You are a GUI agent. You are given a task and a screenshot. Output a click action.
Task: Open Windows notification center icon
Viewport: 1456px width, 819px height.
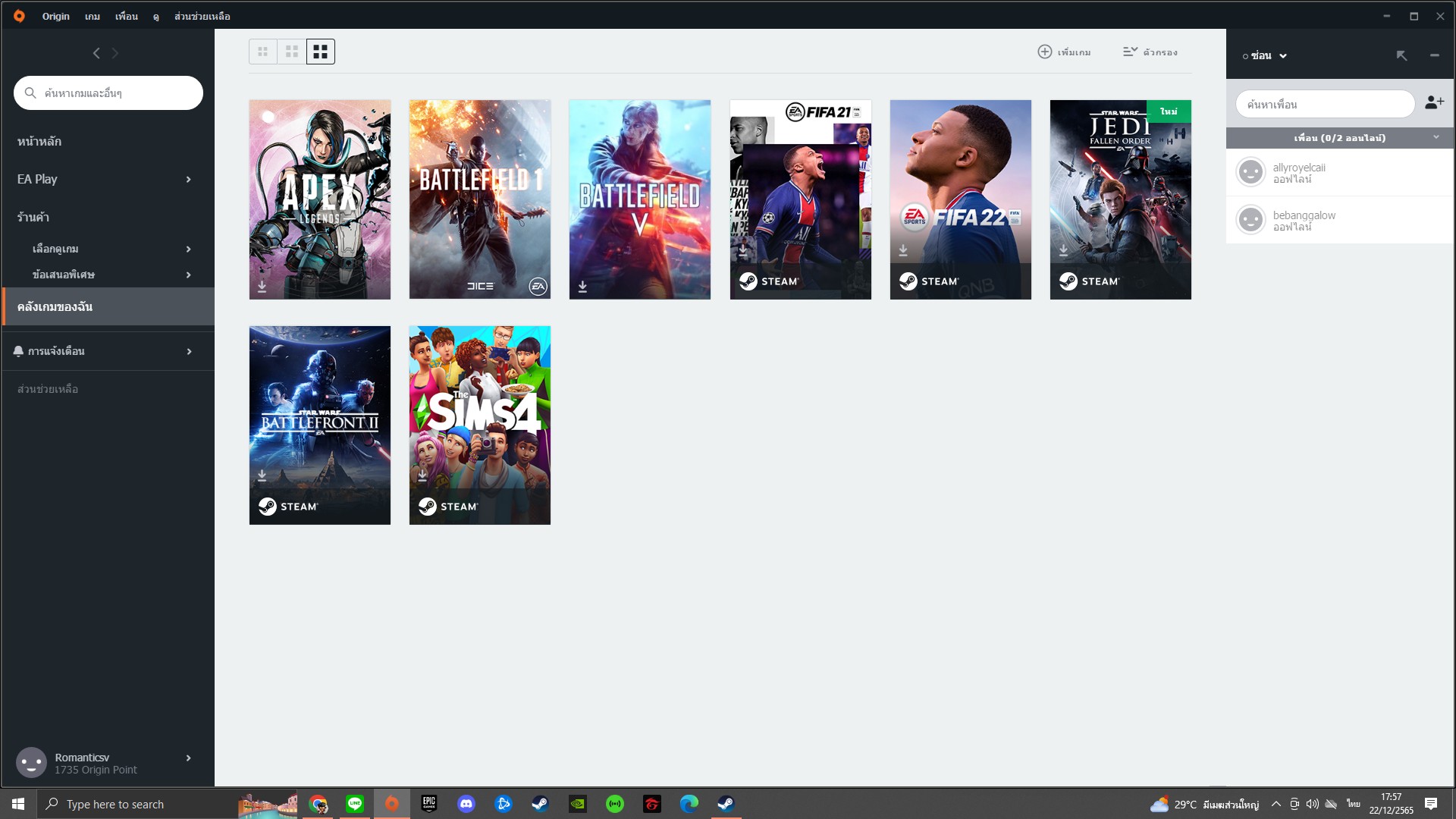click(1431, 804)
